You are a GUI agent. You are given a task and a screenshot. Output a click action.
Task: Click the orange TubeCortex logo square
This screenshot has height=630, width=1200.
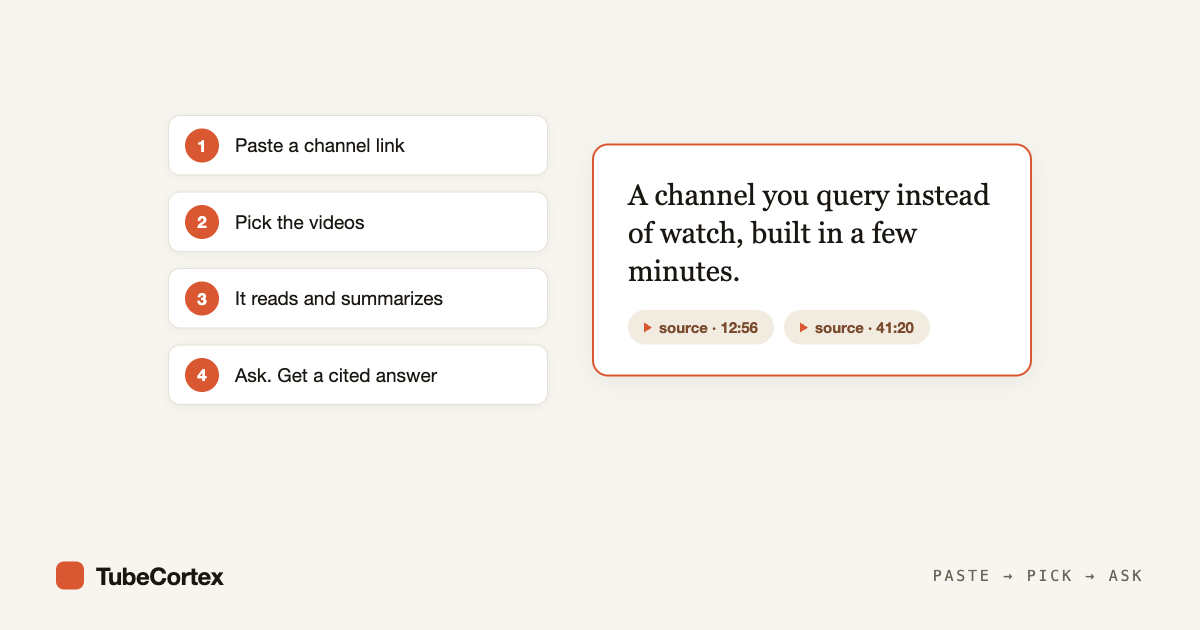click(x=70, y=575)
